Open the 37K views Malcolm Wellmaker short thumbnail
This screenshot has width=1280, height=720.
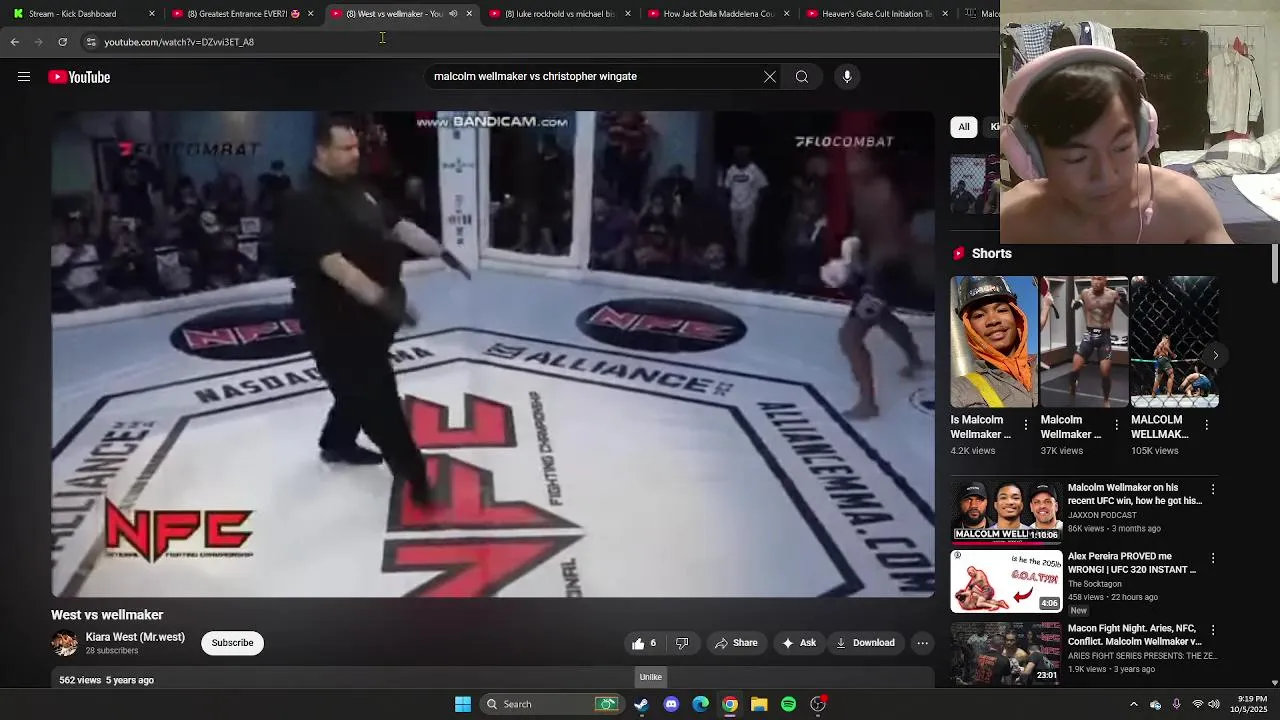[1084, 342]
